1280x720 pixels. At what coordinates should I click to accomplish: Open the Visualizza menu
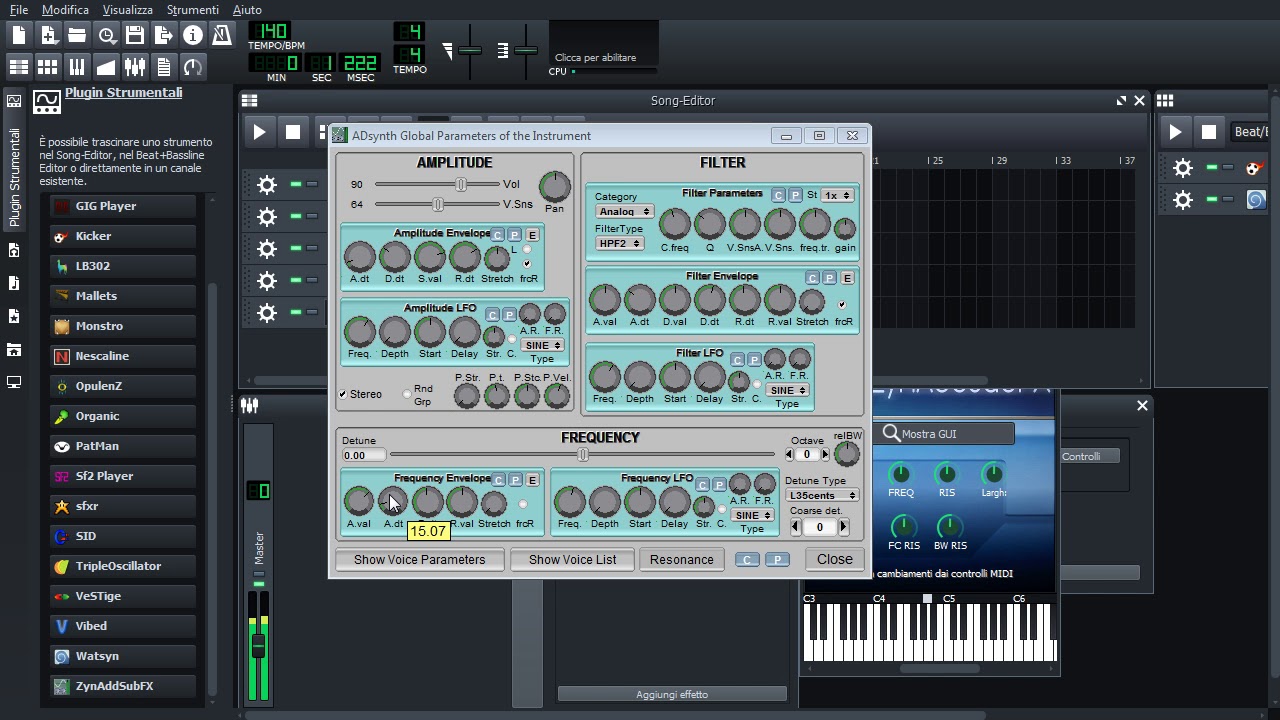click(x=127, y=9)
